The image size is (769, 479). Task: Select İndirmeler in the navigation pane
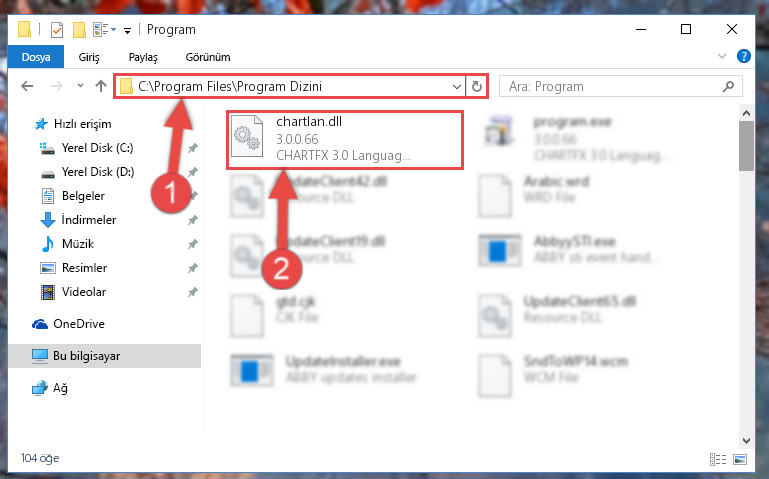[x=89, y=220]
